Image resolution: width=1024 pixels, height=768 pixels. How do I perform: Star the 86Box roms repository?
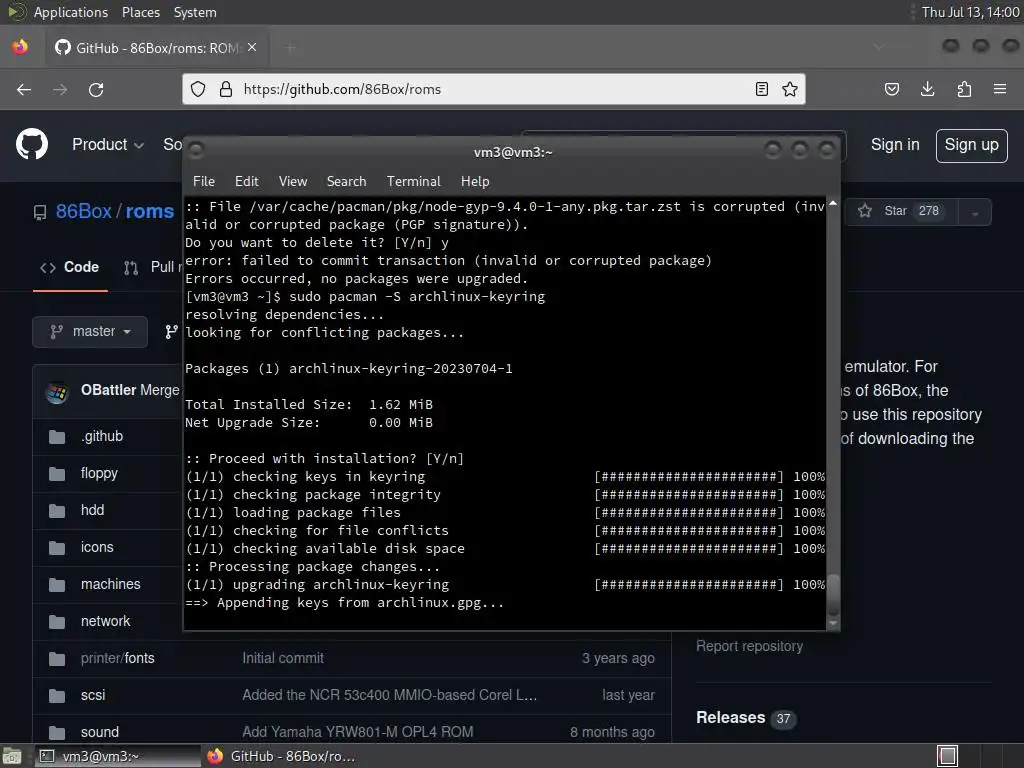[902, 212]
